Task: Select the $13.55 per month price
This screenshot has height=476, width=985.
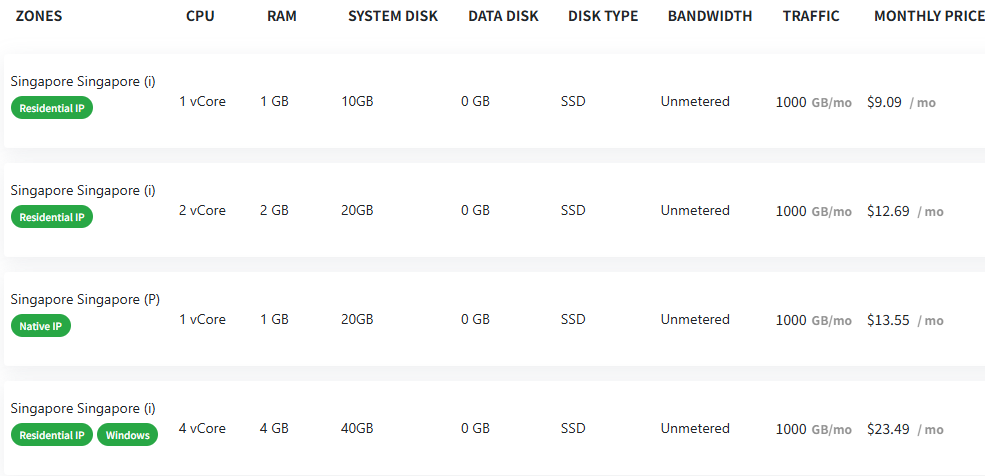Action: click(x=889, y=320)
